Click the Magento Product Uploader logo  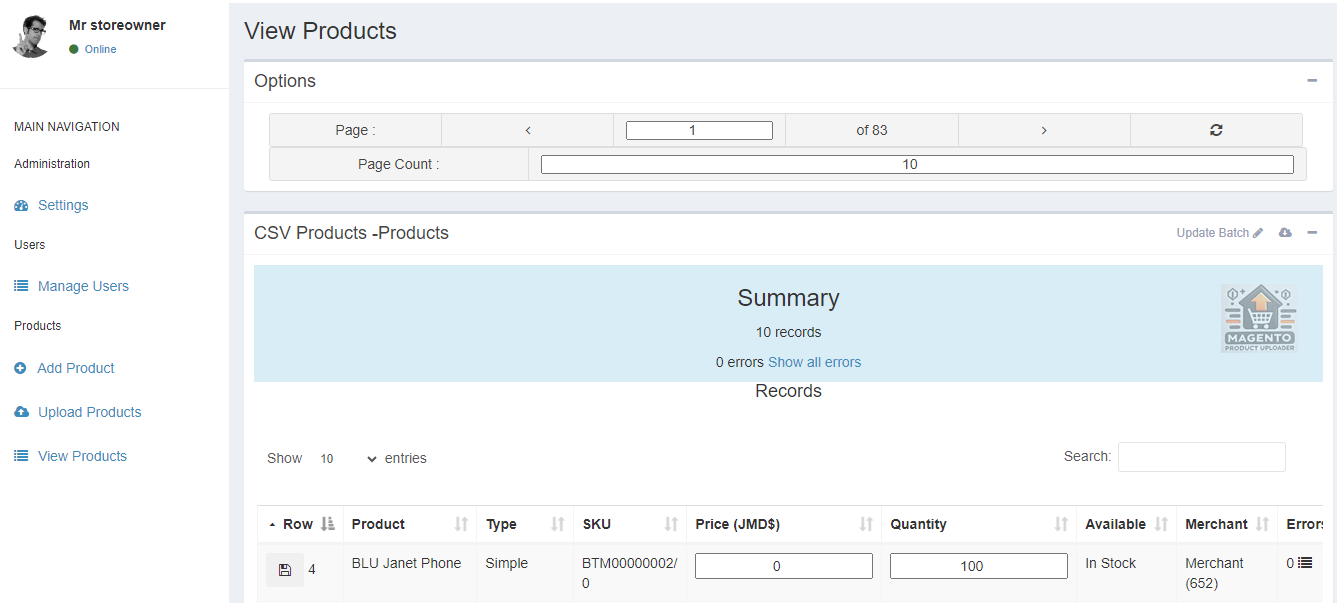click(1259, 318)
